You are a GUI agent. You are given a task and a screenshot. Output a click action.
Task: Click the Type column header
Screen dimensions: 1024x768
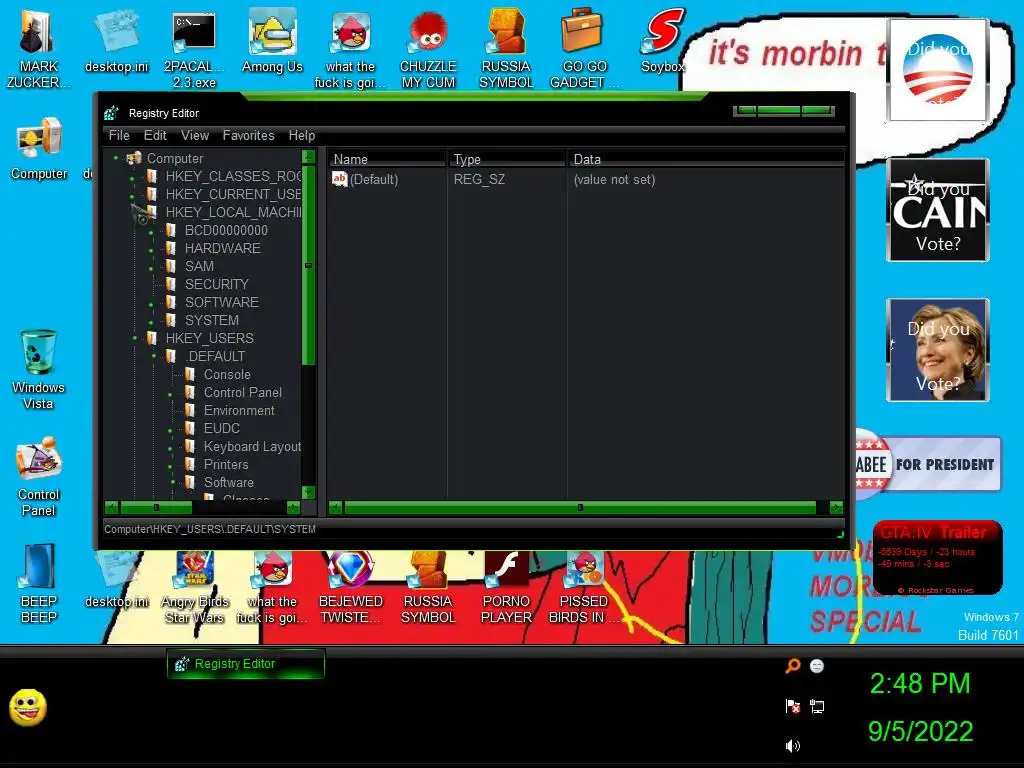pos(507,159)
